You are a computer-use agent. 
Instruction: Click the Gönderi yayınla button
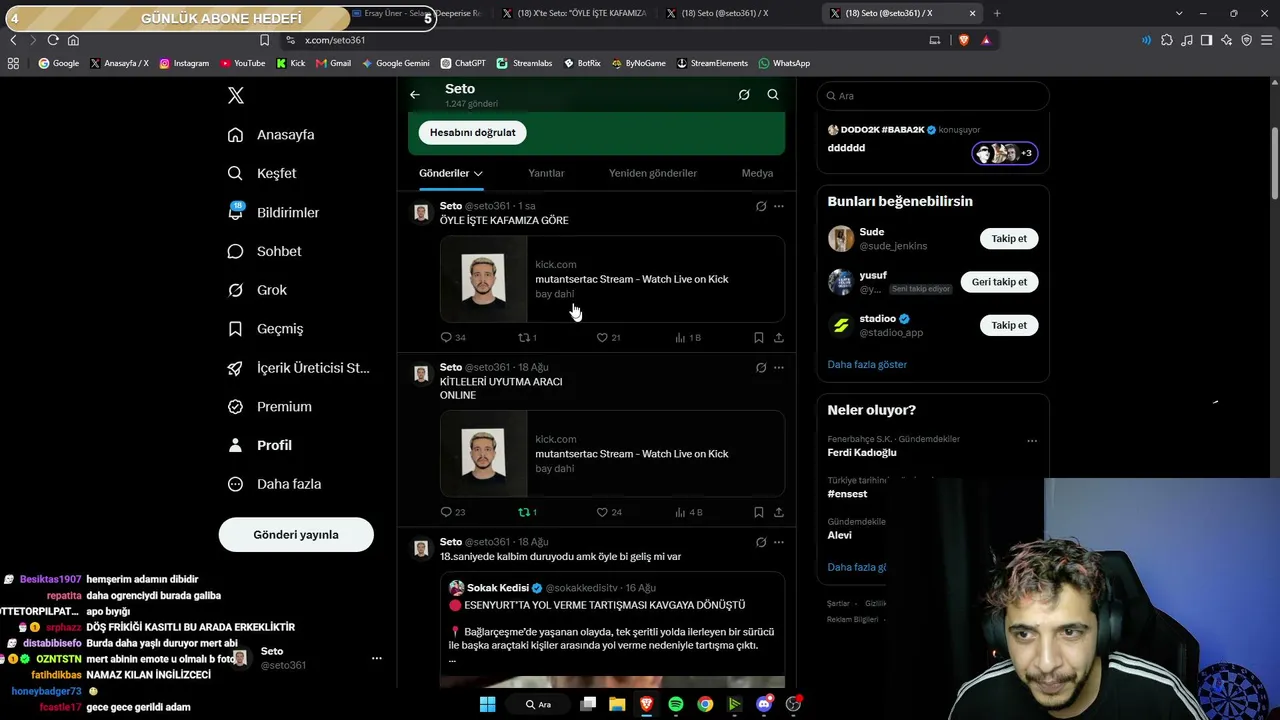pos(296,535)
